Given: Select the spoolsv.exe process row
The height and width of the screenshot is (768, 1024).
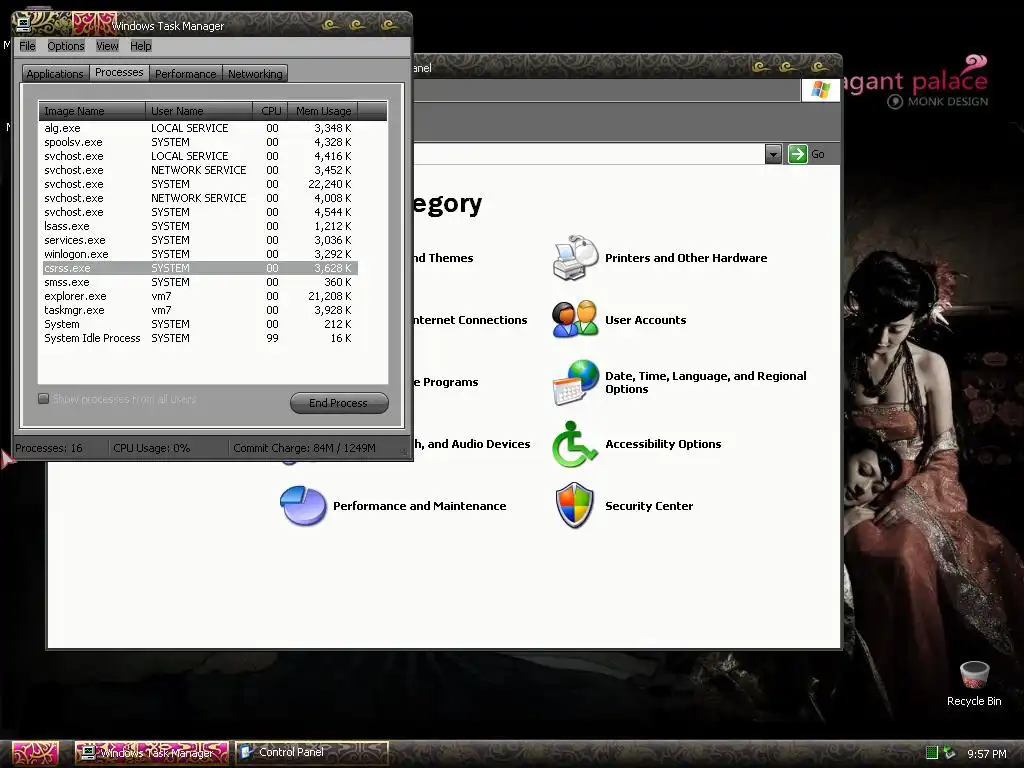Looking at the screenshot, I should coord(199,142).
